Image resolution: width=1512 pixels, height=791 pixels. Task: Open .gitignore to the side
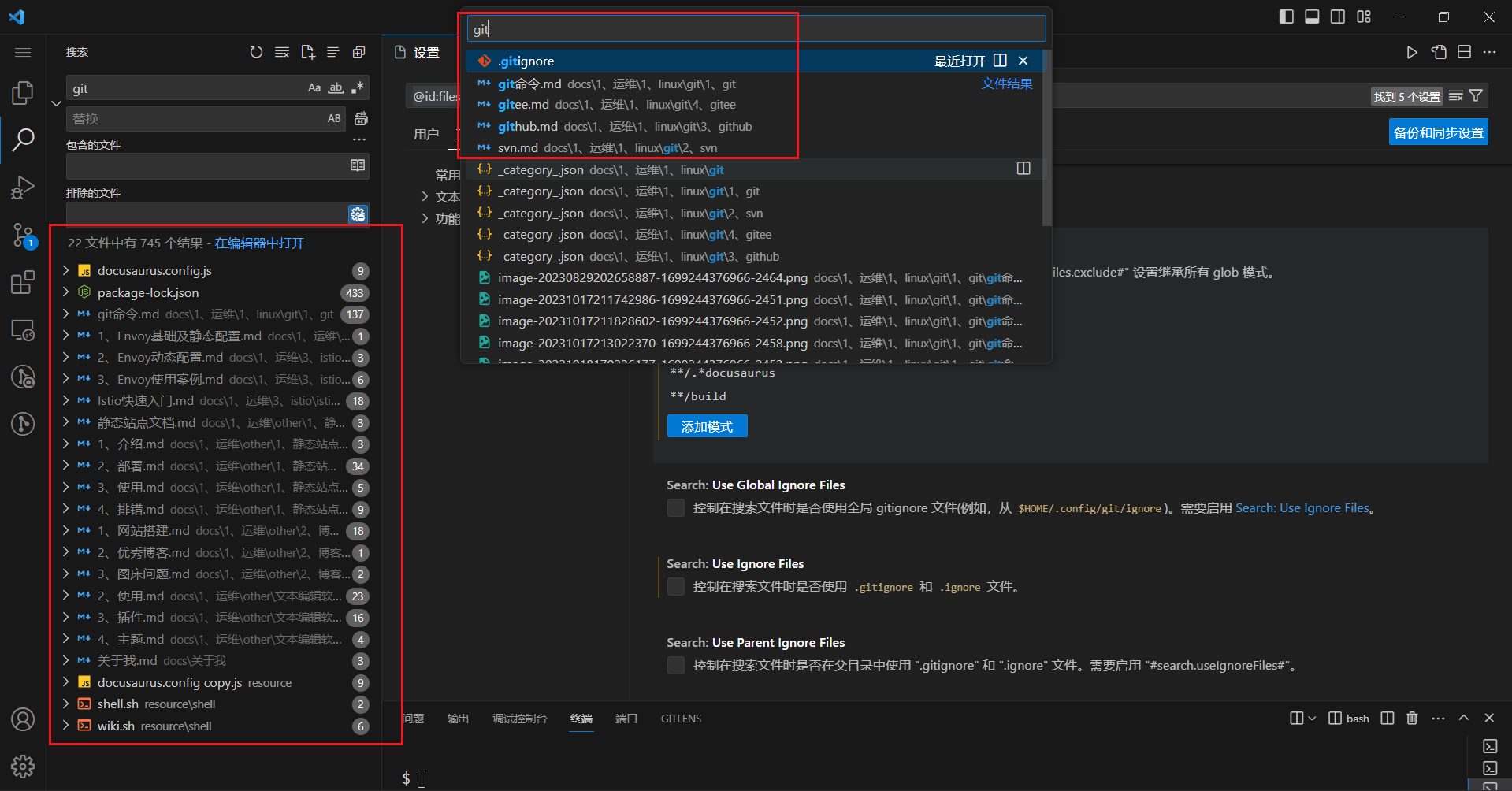1001,61
